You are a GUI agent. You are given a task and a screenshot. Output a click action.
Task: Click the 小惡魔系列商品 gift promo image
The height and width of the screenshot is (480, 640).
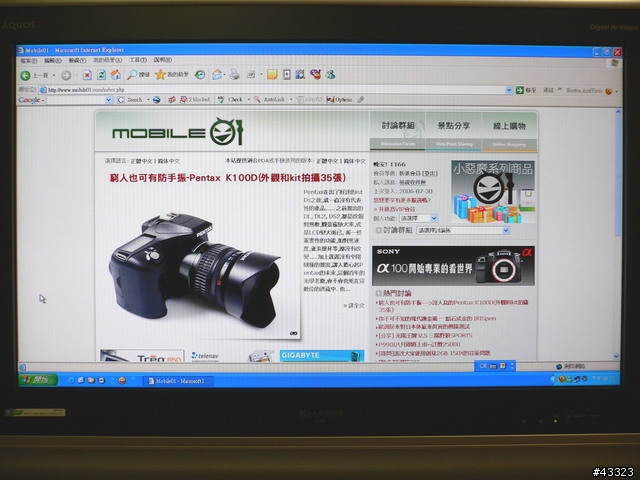coord(493,192)
